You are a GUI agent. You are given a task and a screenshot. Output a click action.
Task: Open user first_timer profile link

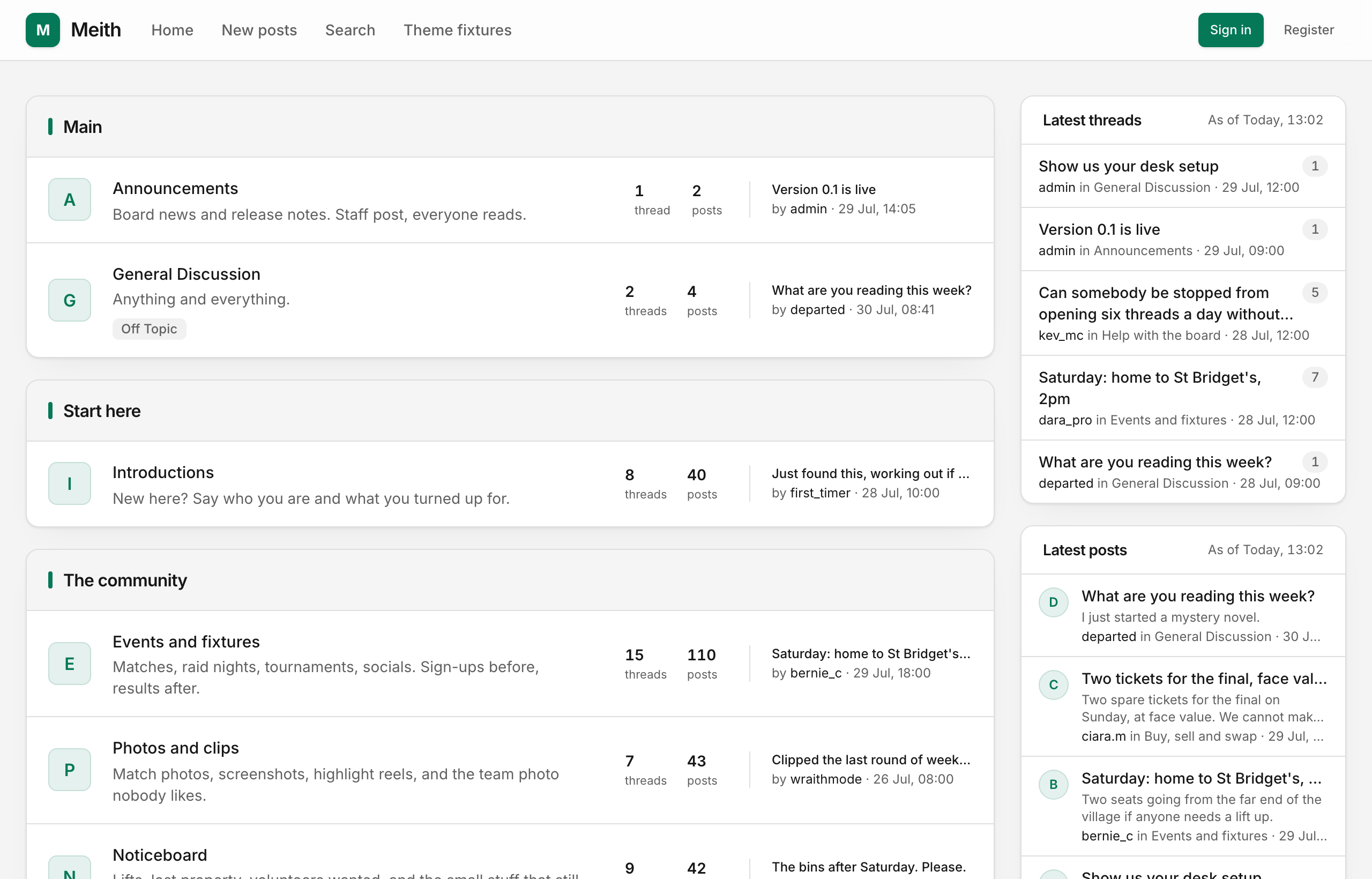tap(820, 493)
